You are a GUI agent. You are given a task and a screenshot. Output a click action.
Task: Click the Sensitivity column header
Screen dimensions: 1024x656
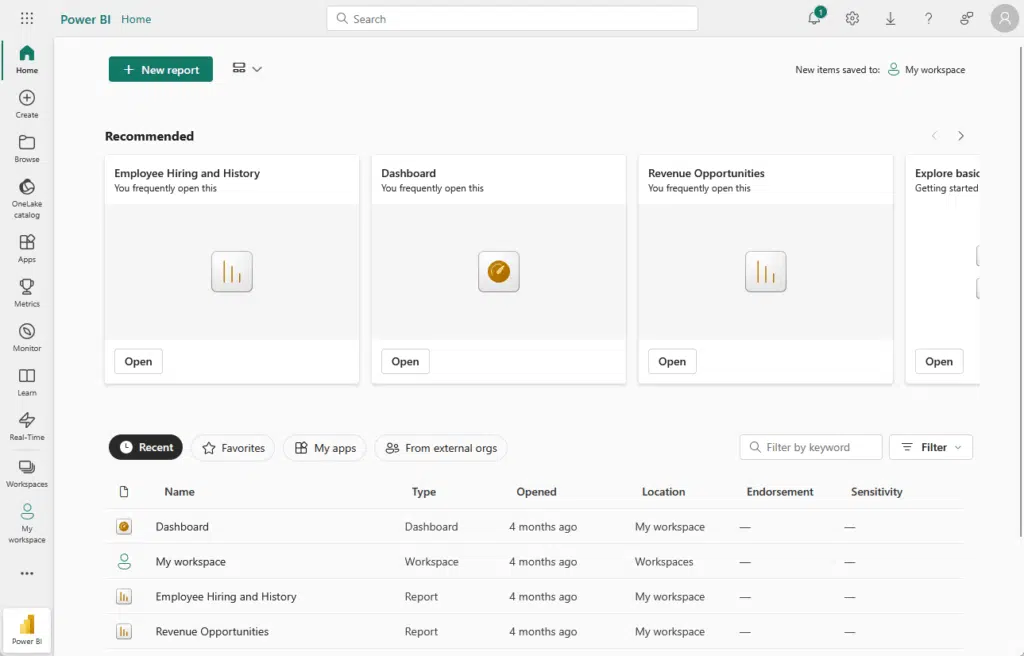pos(876,491)
